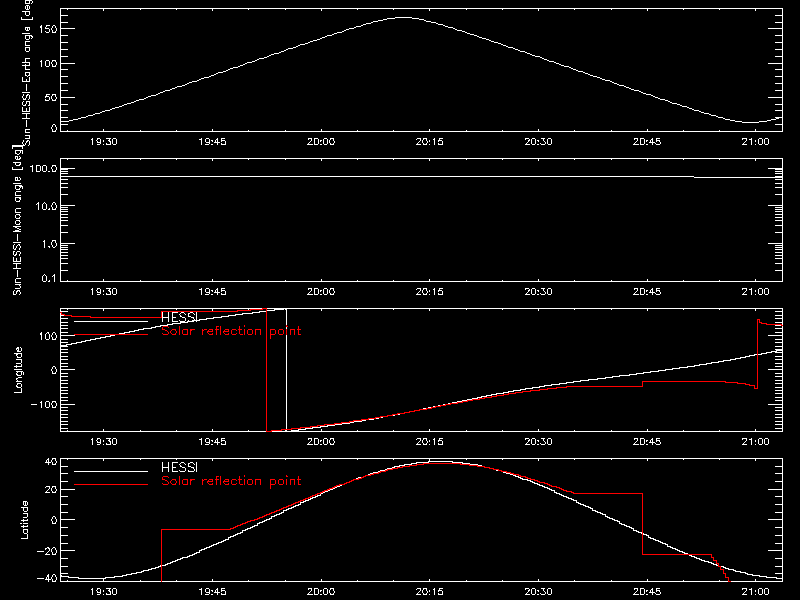Click the 0.1 tick on Moon angle axis
The width and height of the screenshot is (800, 600).
(x=50, y=278)
